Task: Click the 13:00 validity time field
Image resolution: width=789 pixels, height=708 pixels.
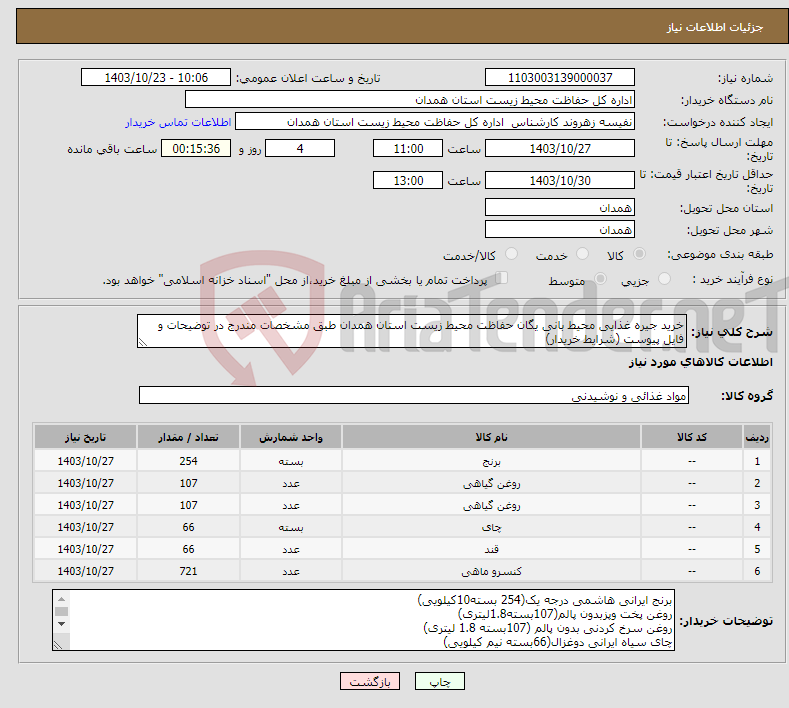Action: click(408, 180)
